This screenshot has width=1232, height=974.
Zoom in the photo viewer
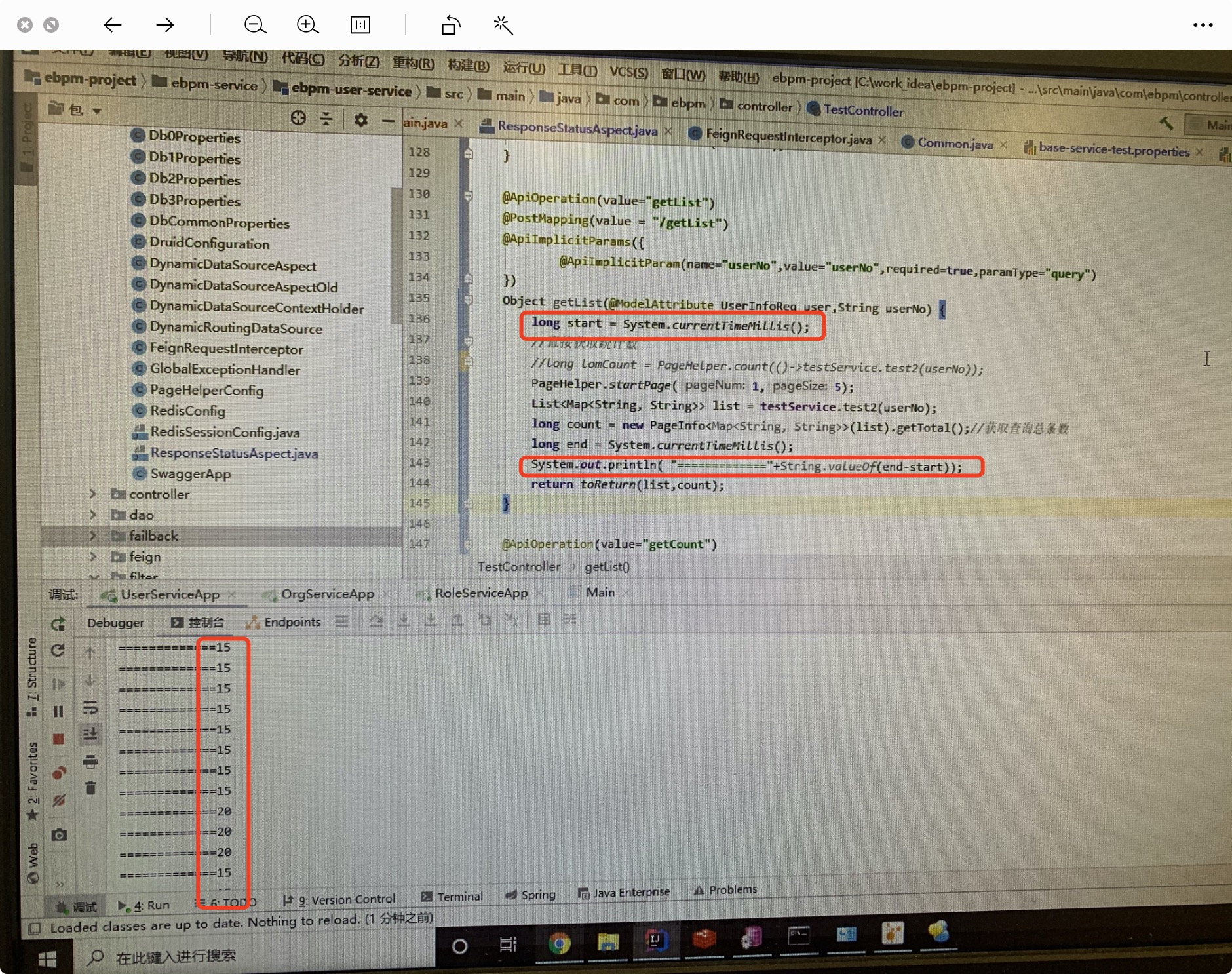pos(307,25)
